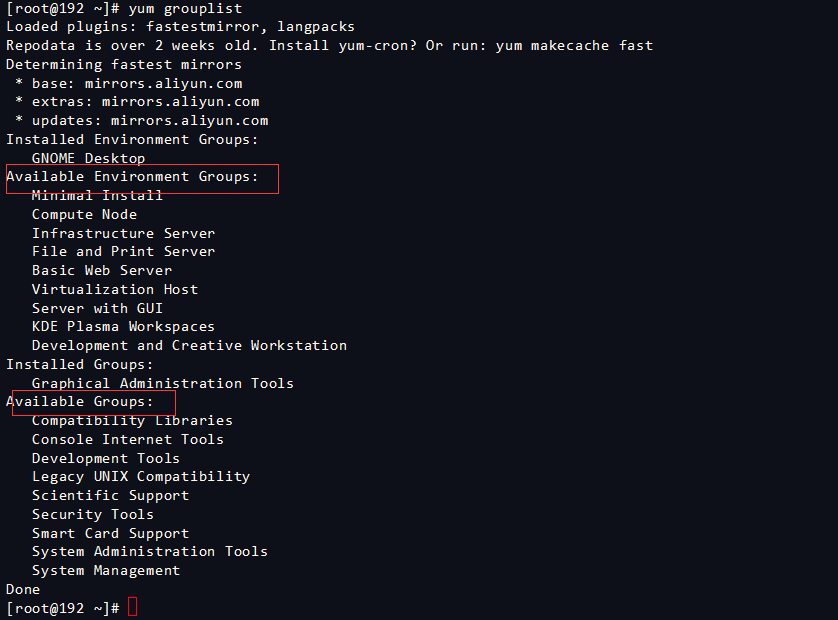Click the 'yum grouplist' command text
Screen dimensions: 838x620
pyautogui.click(x=185, y=8)
